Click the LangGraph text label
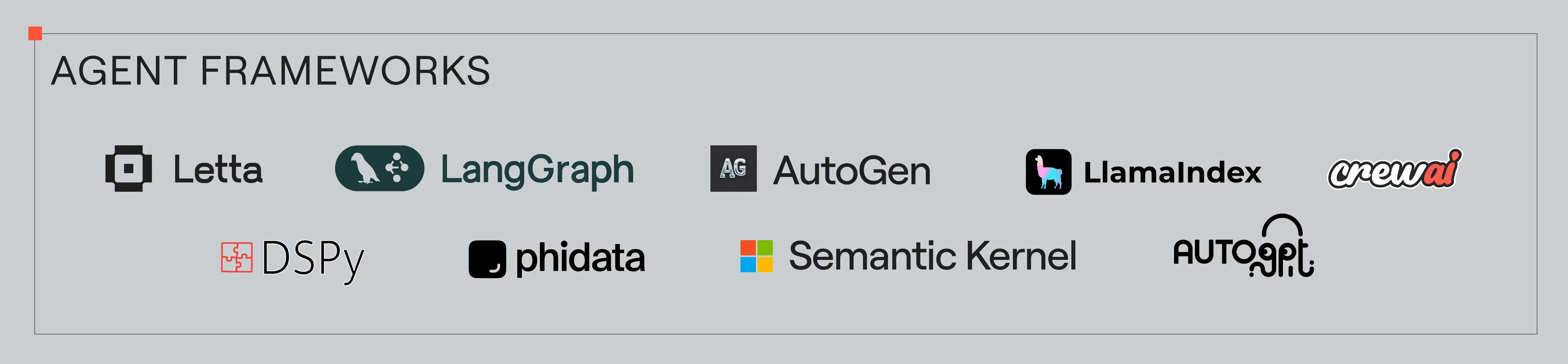This screenshot has height=364, width=1568. pos(537,170)
